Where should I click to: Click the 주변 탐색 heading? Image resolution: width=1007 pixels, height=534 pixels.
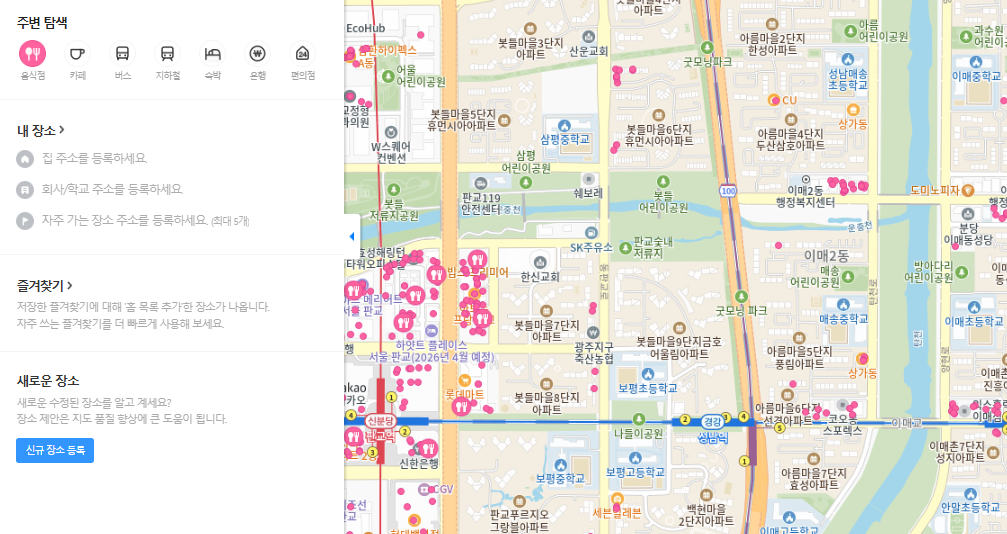(42, 23)
